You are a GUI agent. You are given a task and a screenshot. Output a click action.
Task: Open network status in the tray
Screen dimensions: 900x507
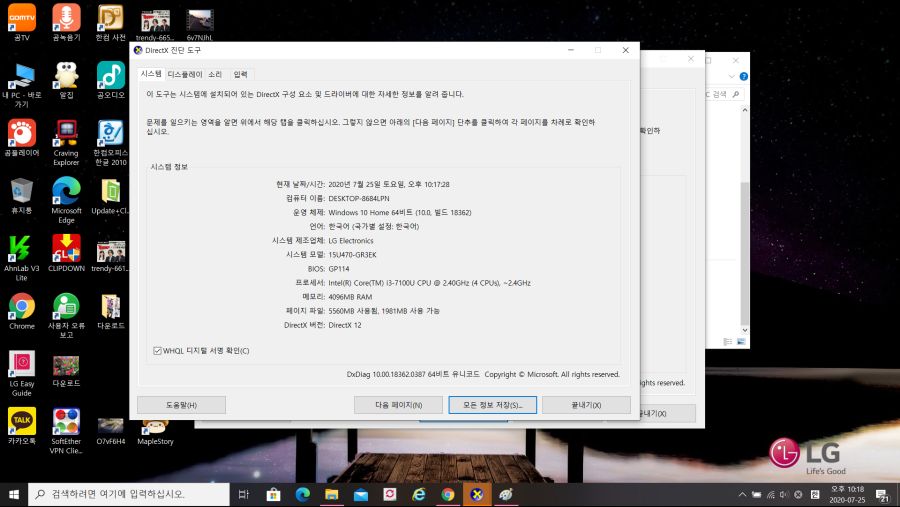(771, 494)
